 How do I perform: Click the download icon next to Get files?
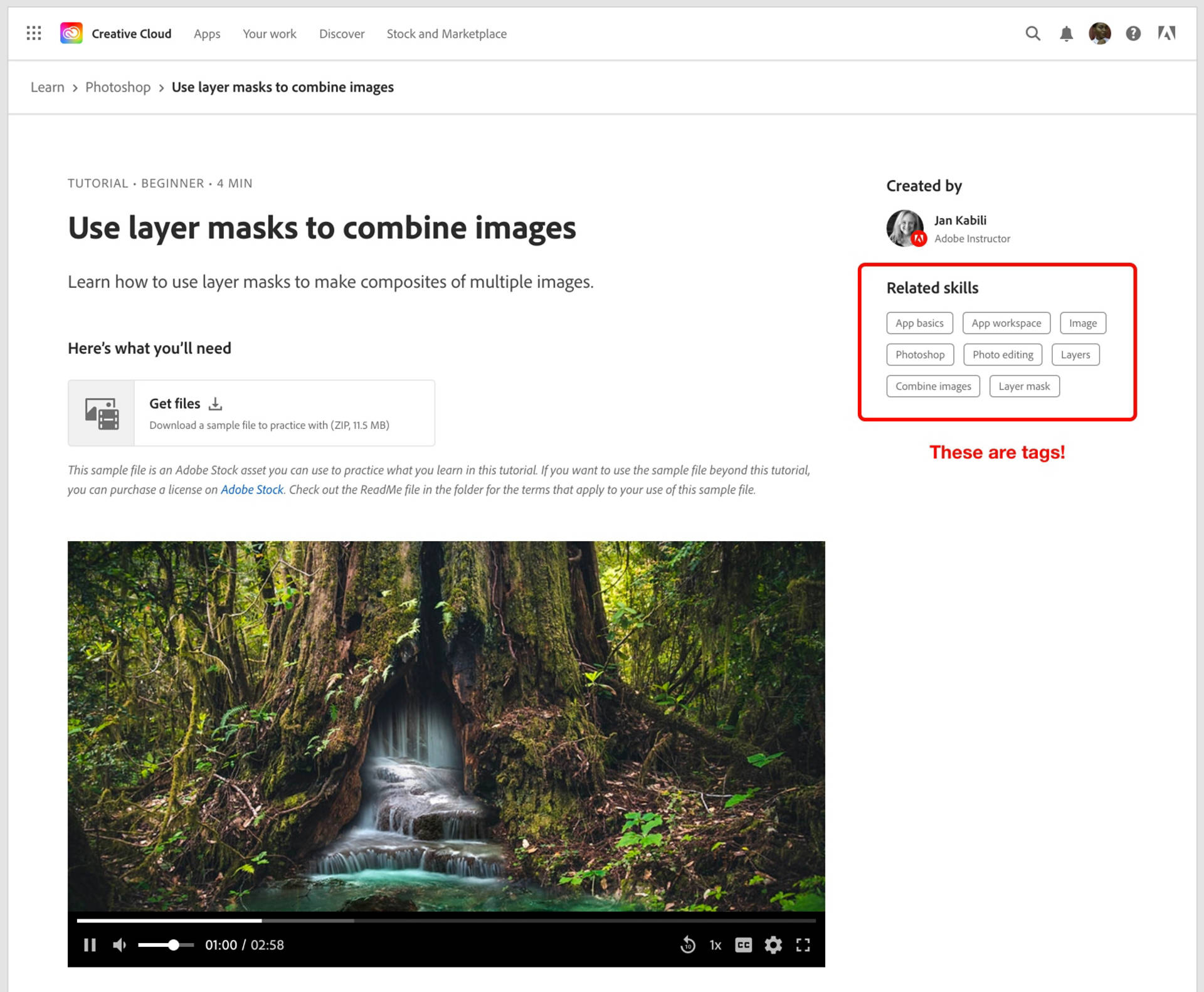pos(215,403)
